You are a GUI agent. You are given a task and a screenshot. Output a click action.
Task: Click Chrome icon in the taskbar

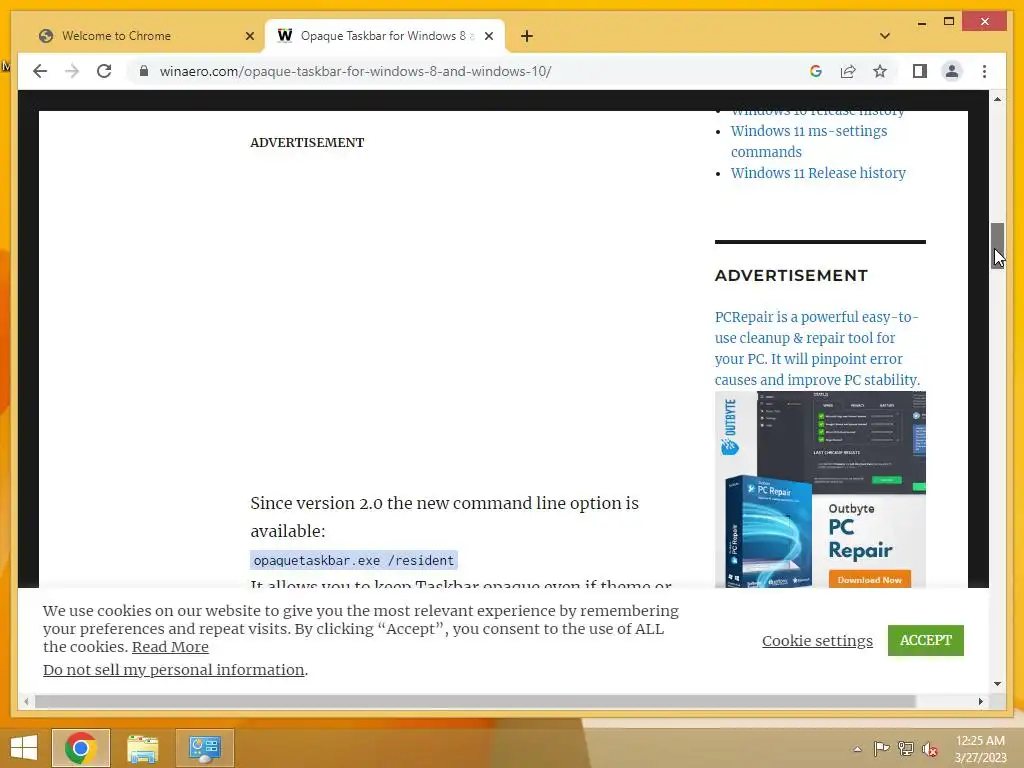(x=80, y=748)
